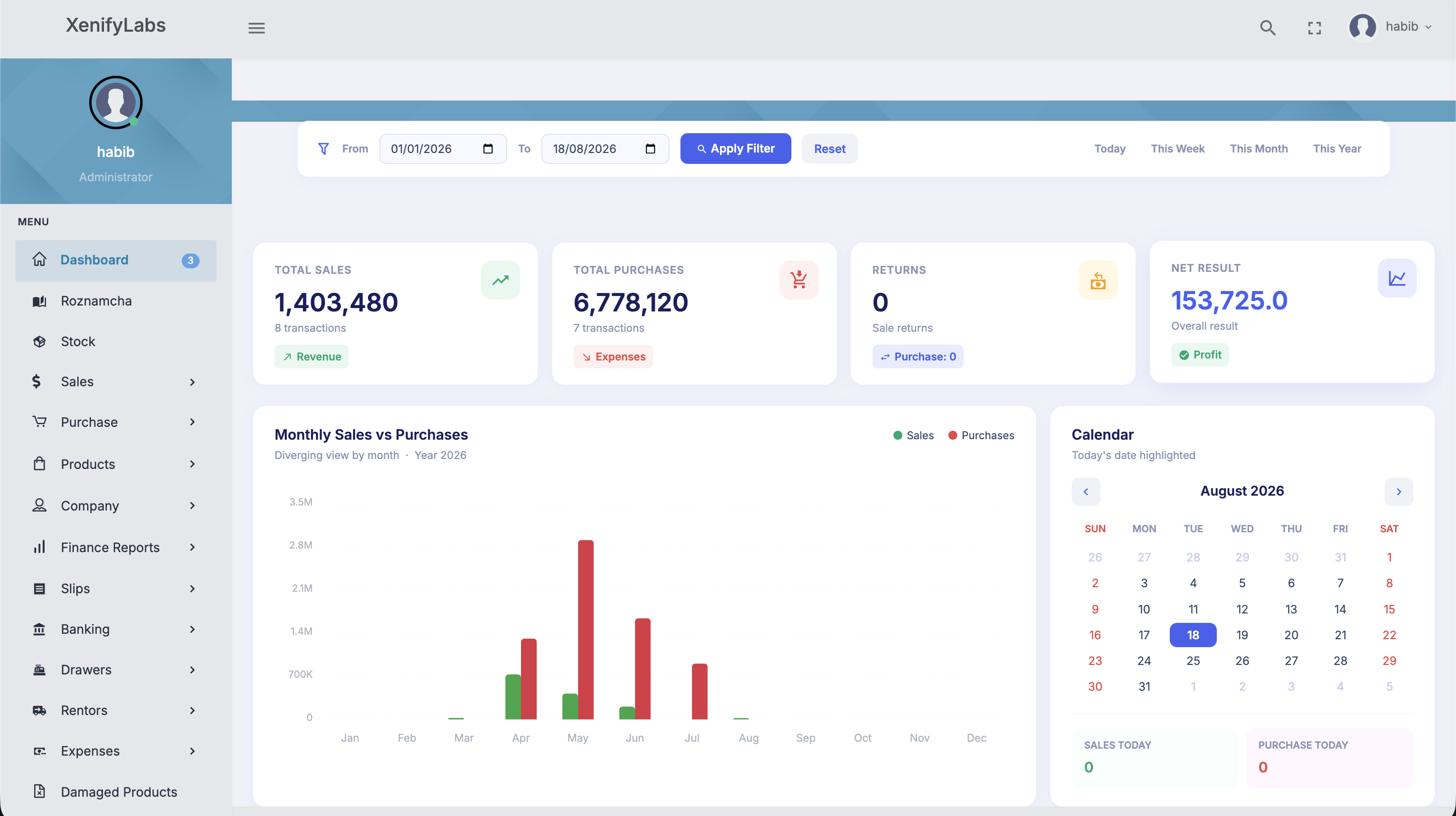Reset the date filter
The image size is (1456, 816).
[829, 149]
